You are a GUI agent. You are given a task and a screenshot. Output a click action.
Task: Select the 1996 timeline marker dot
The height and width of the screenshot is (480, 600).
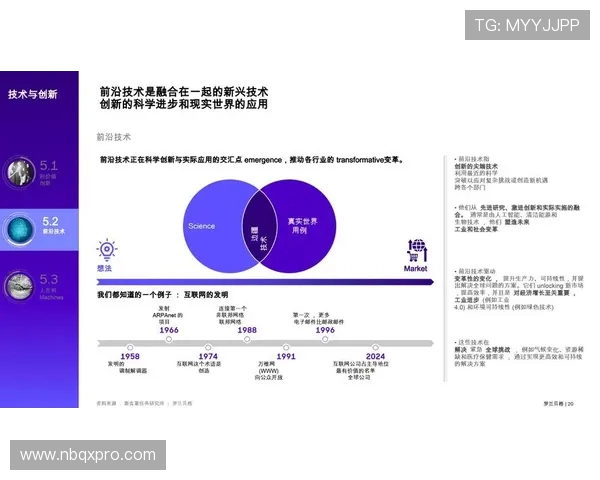coord(325,339)
